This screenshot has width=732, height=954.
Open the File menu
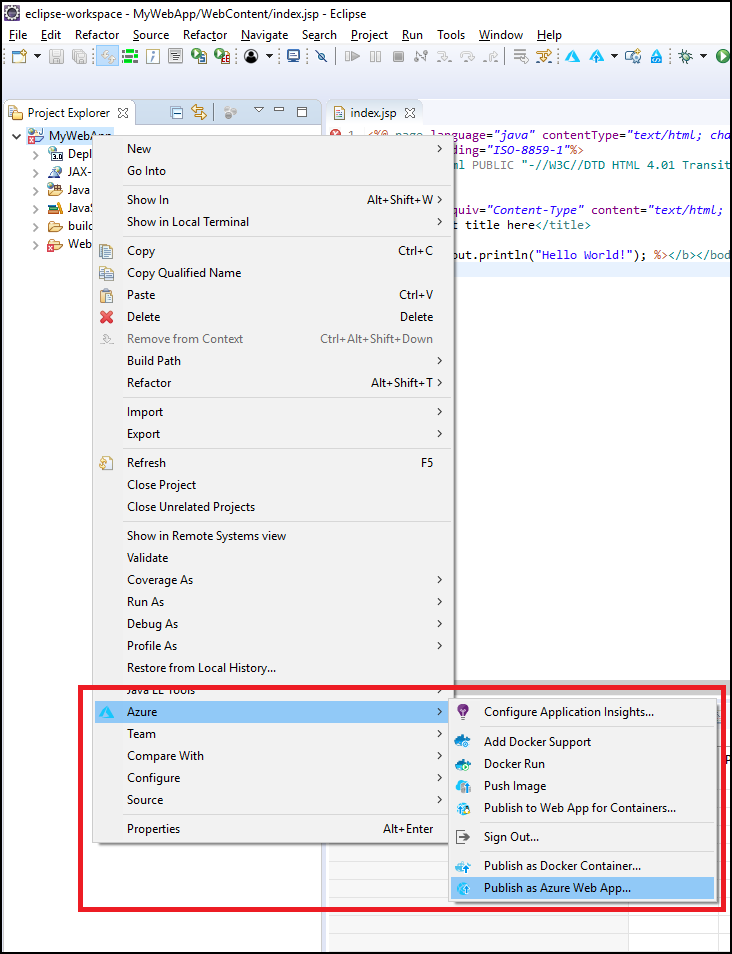point(18,35)
